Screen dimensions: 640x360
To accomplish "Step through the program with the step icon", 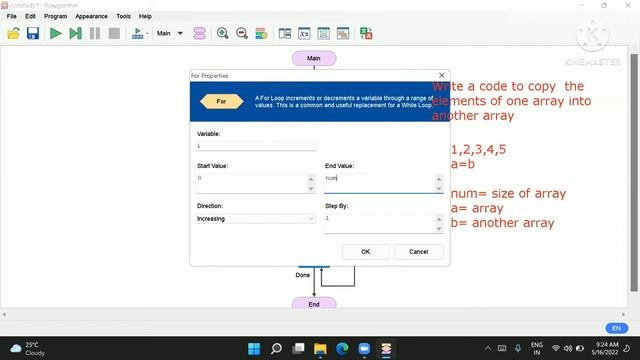I will coord(76,33).
